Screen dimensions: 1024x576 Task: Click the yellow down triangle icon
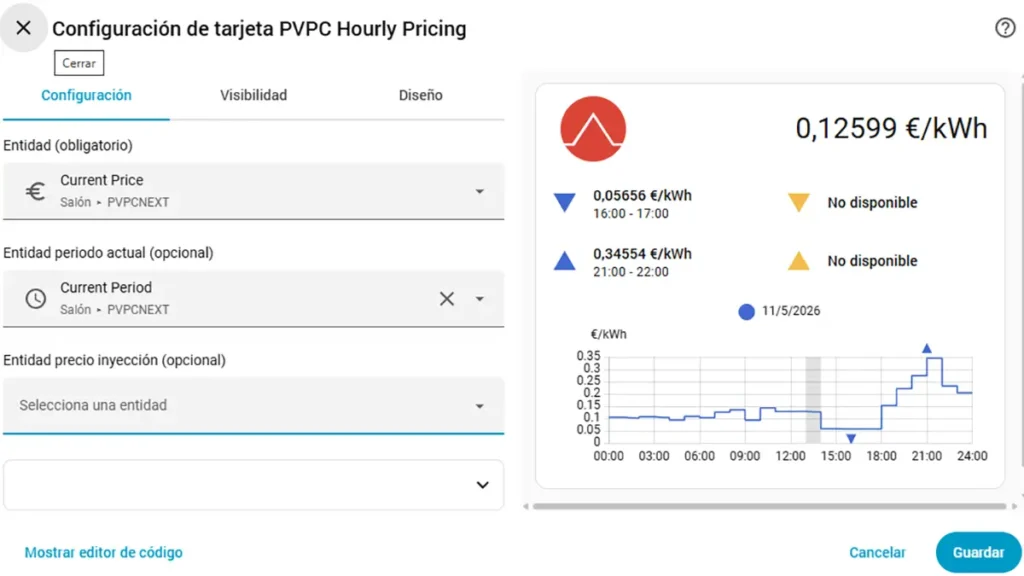coord(799,202)
